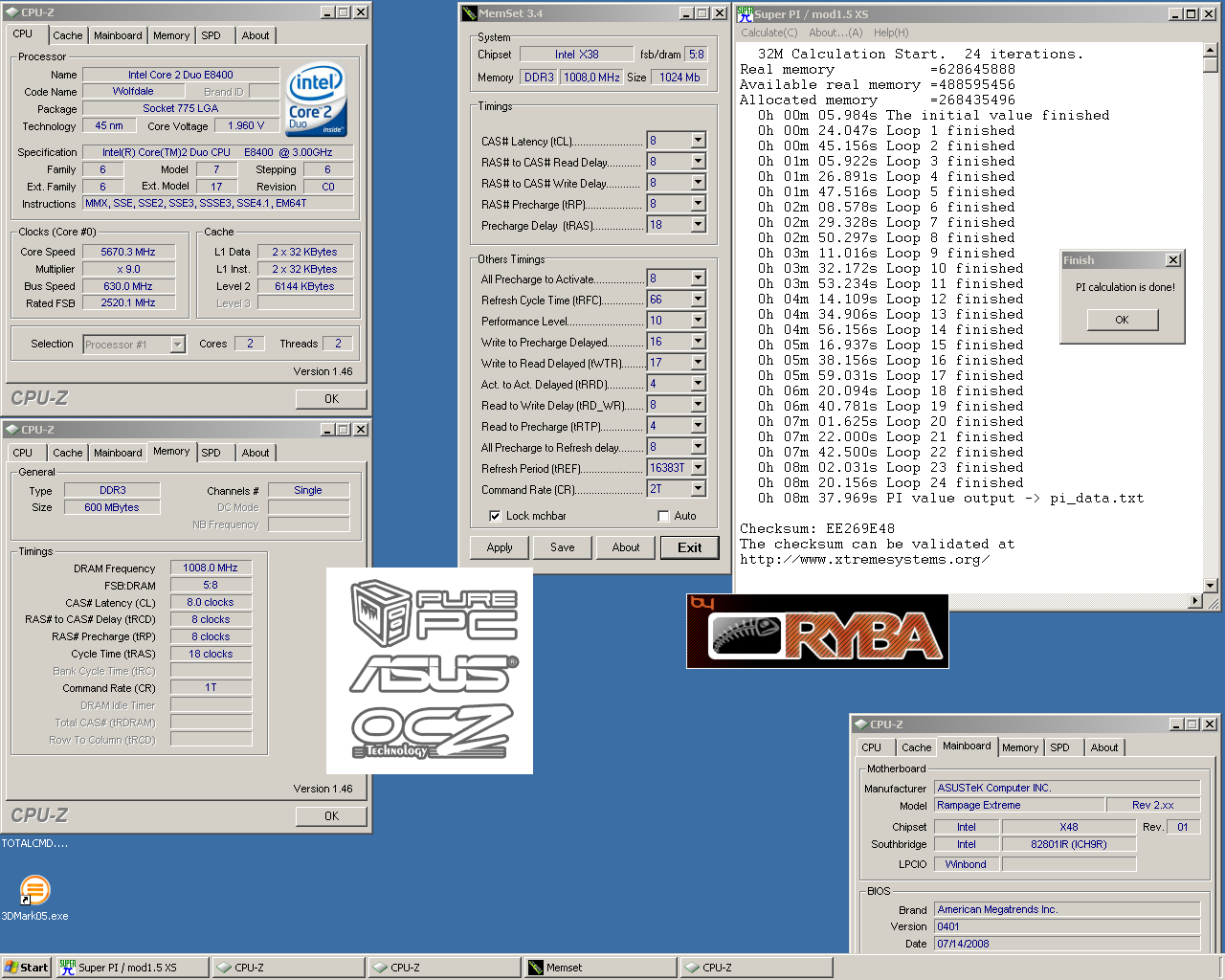Open SPD tab in top CPU-Z window
This screenshot has height=980, width=1225.
212,35
